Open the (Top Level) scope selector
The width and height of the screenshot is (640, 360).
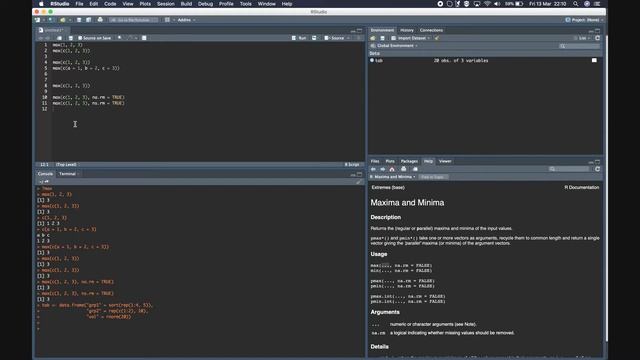[x=67, y=164]
